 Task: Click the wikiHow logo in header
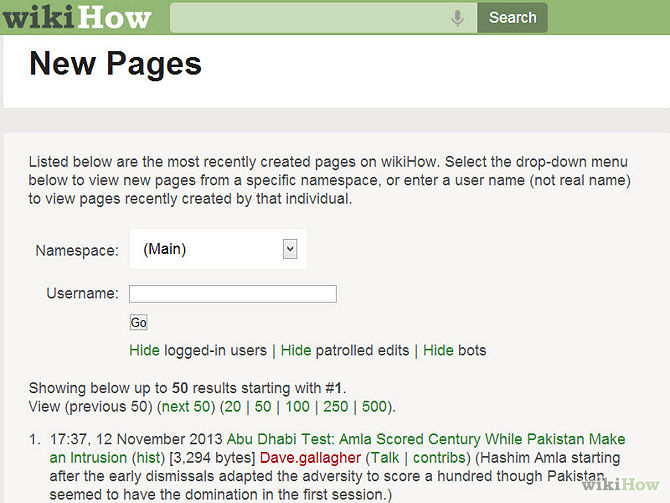(76, 17)
